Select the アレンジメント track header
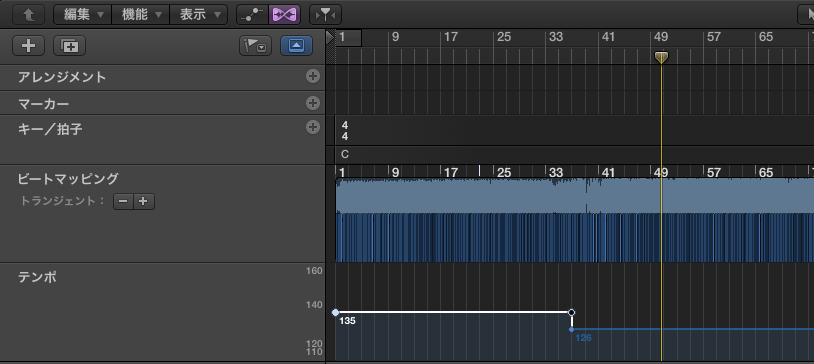Image resolution: width=814 pixels, height=364 pixels. (162, 77)
